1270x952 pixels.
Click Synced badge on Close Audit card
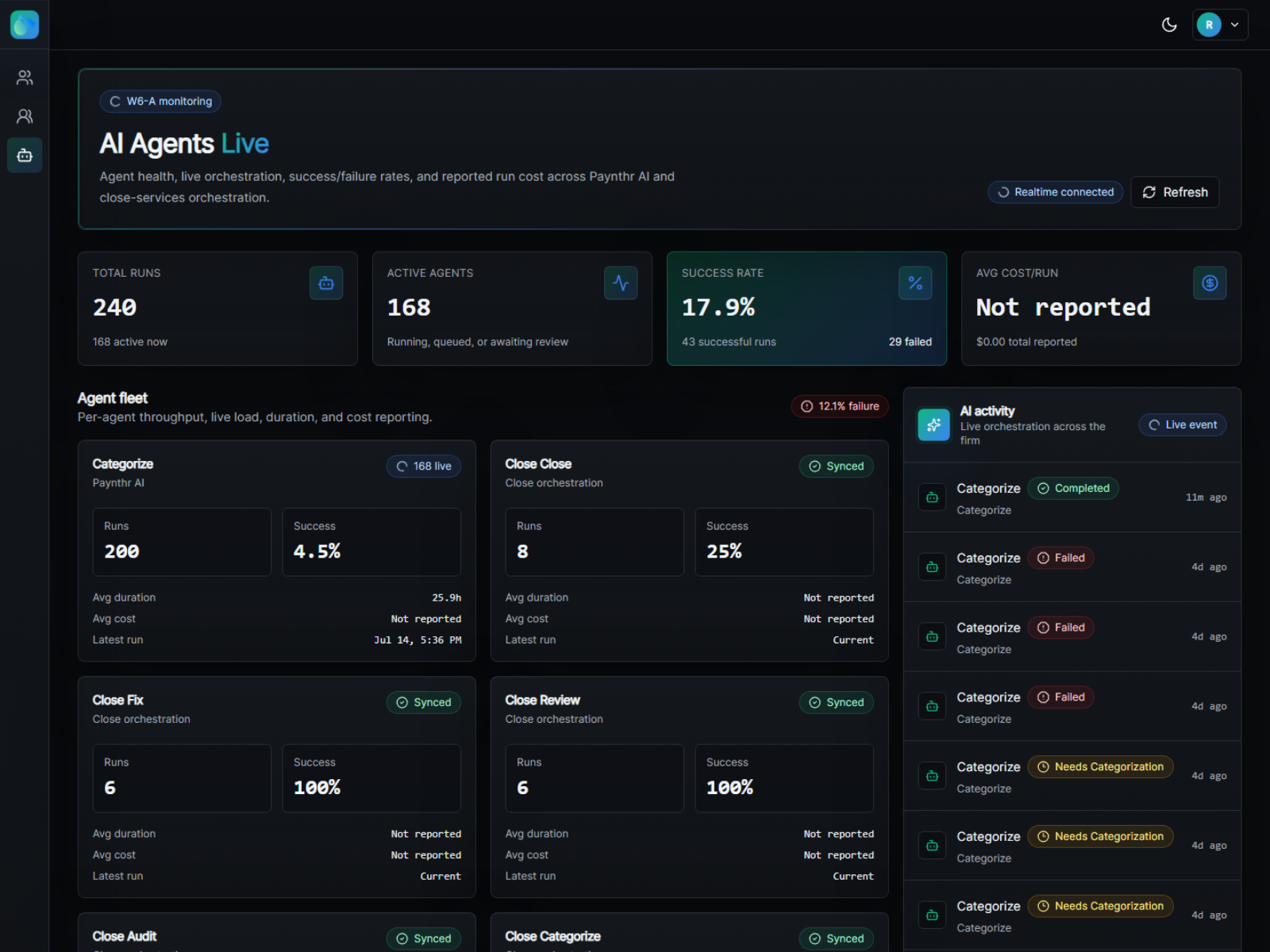424,939
